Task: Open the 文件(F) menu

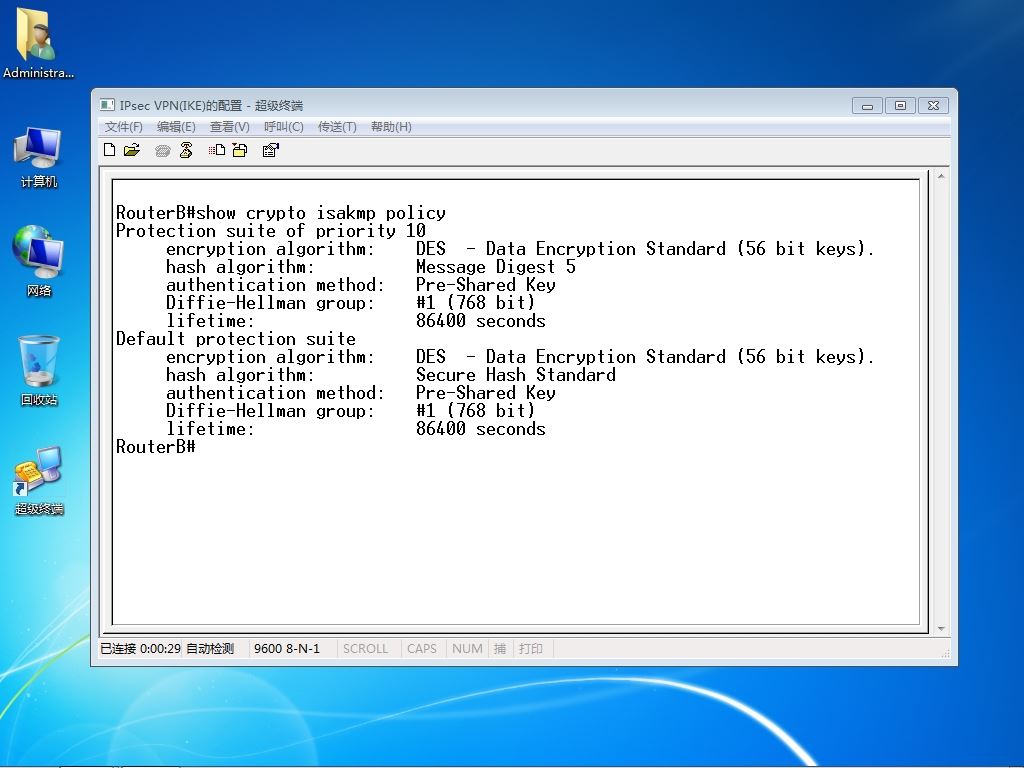Action: [x=123, y=127]
